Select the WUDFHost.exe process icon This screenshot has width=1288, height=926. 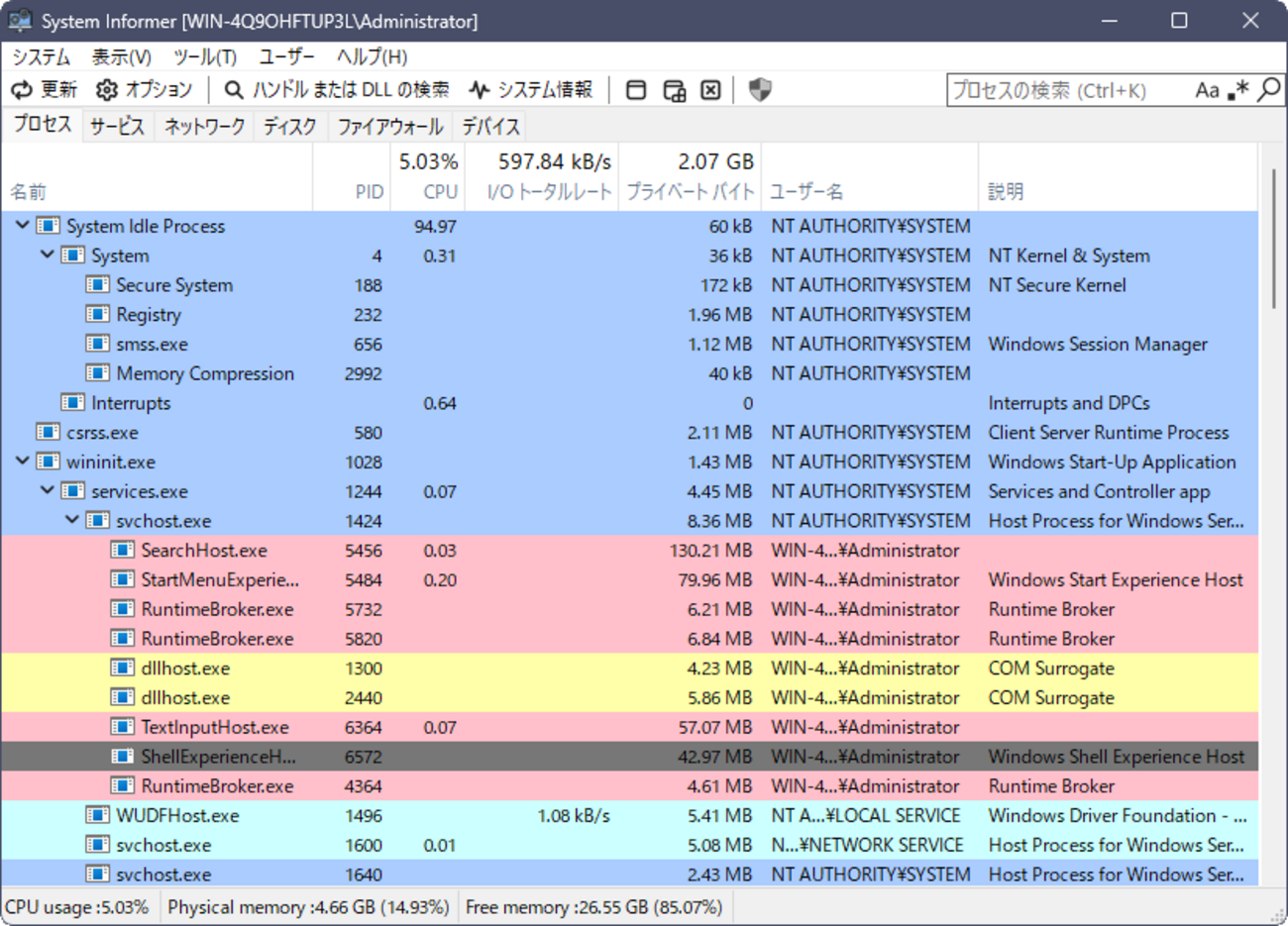tap(98, 816)
